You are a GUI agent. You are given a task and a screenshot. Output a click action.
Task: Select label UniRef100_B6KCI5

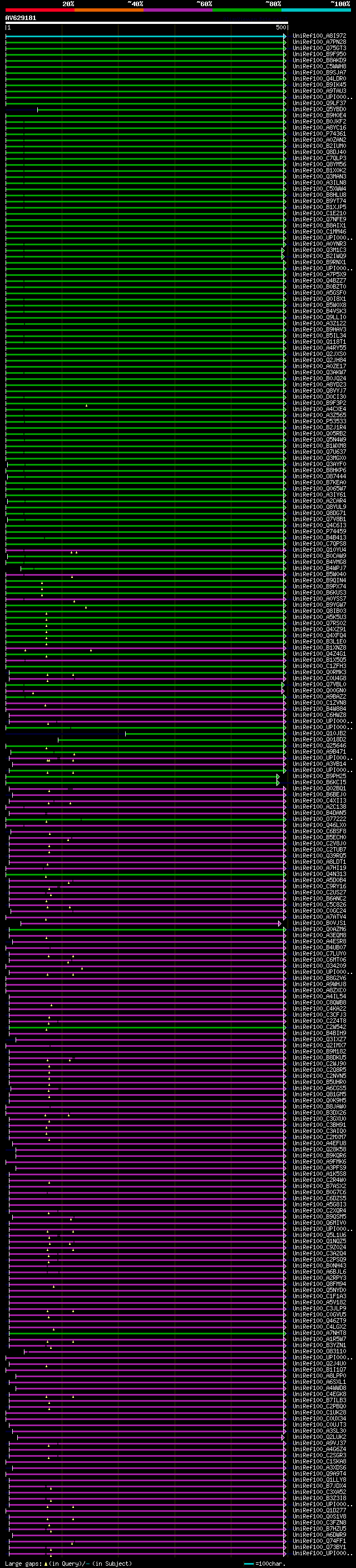click(319, 781)
